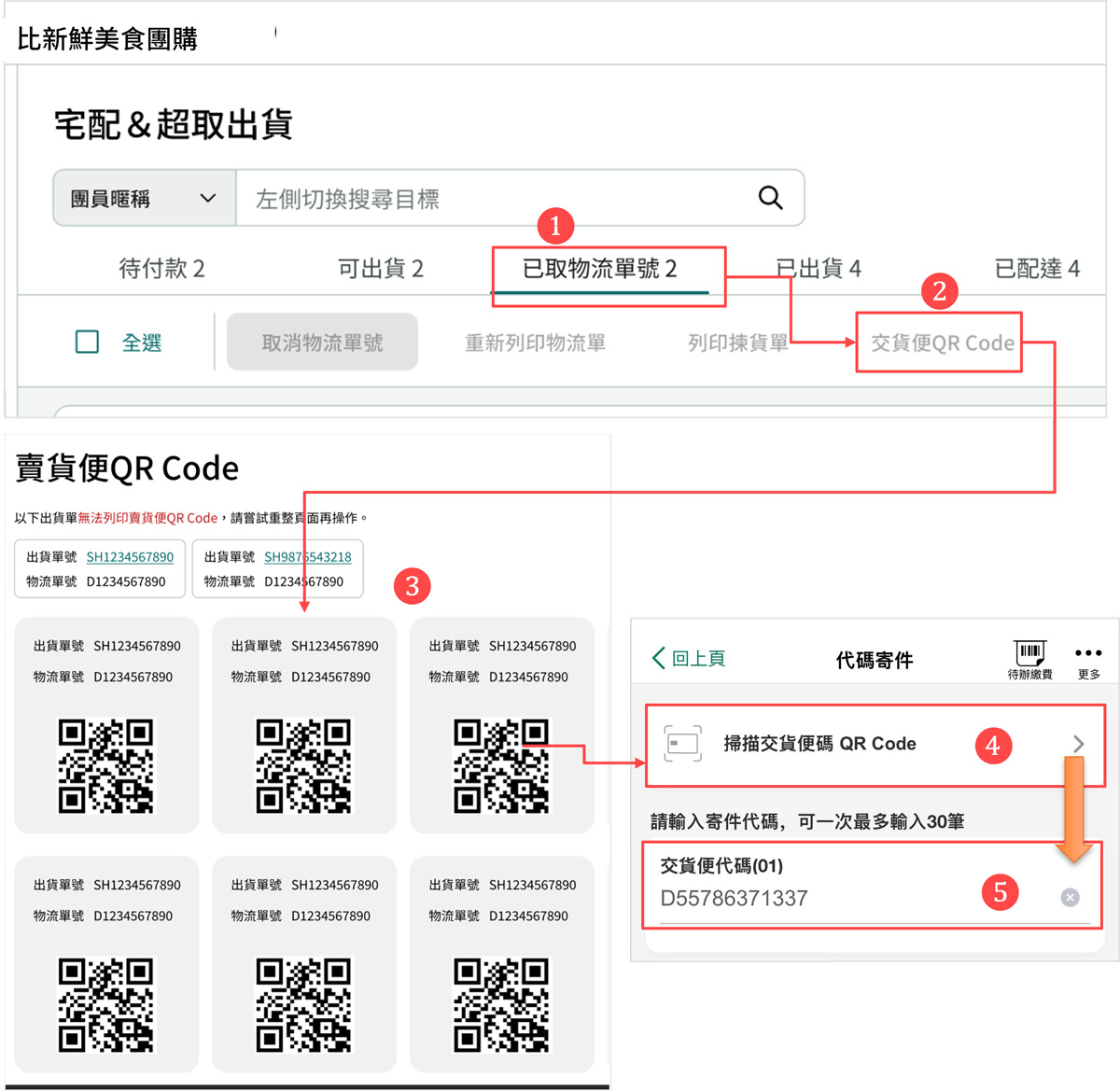
Task: Tick the 全選 checkbox
Action: point(87,342)
